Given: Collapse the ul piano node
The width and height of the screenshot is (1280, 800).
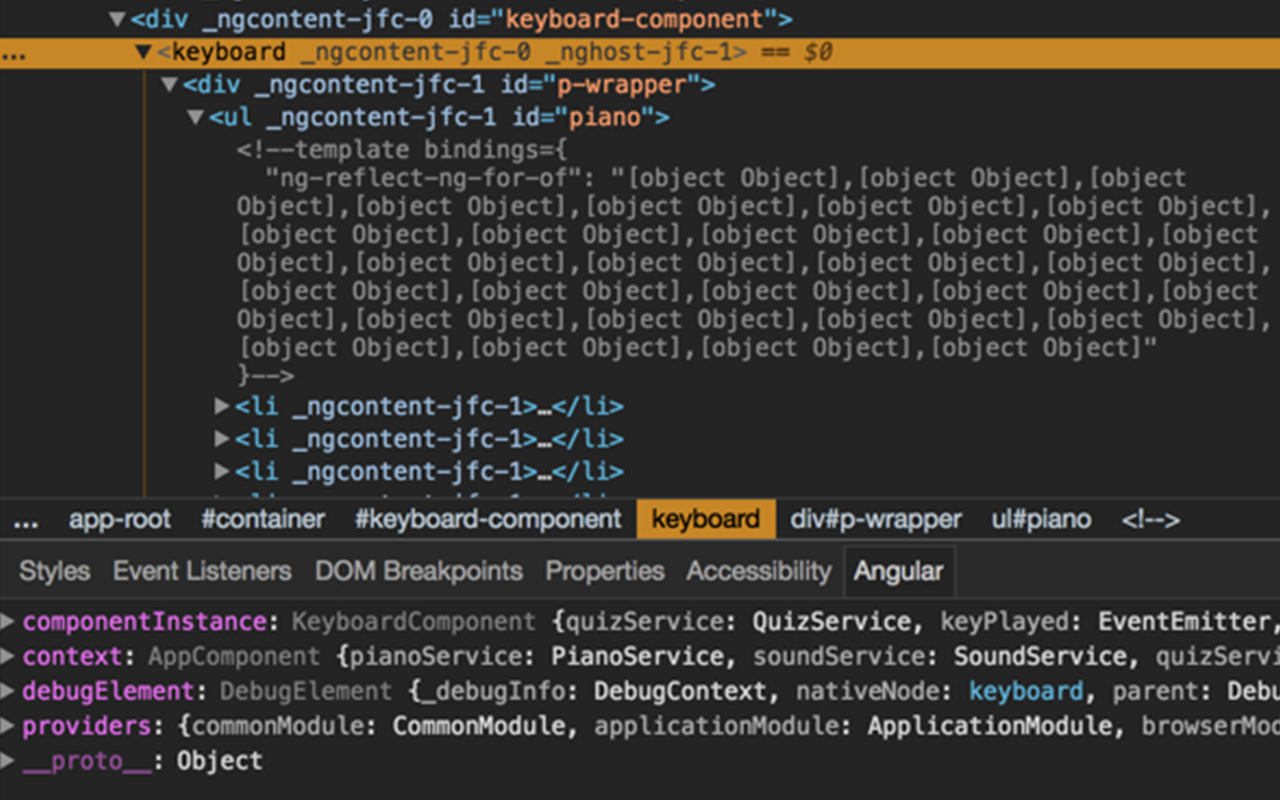Looking at the screenshot, I should [x=196, y=118].
